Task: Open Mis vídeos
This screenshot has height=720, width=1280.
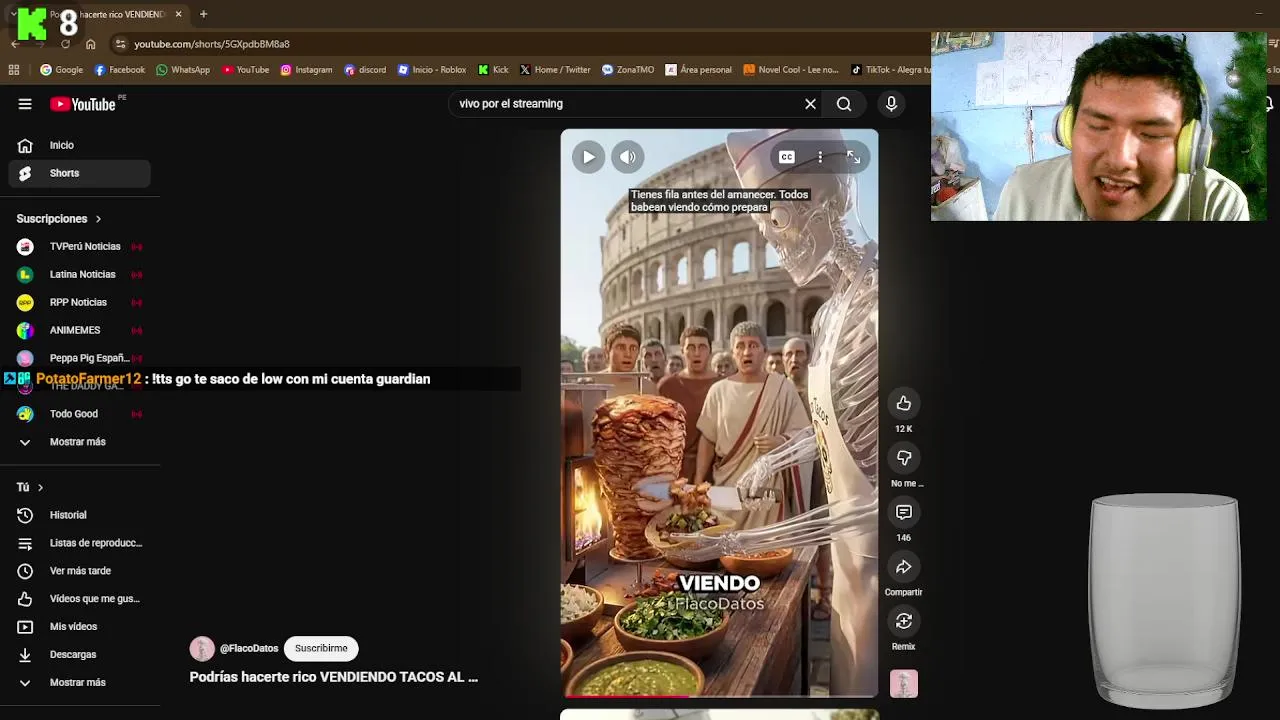Action: coord(80,627)
